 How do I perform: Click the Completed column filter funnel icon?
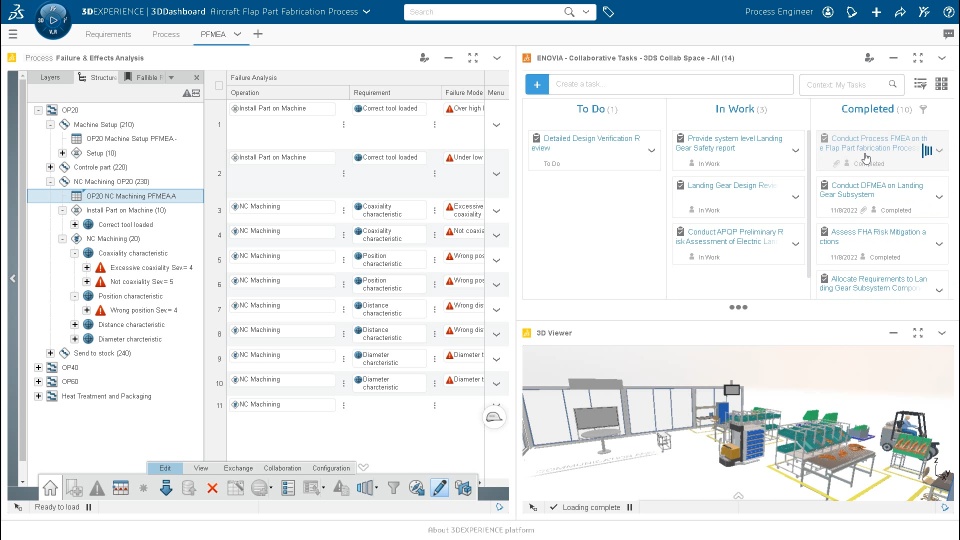923,109
